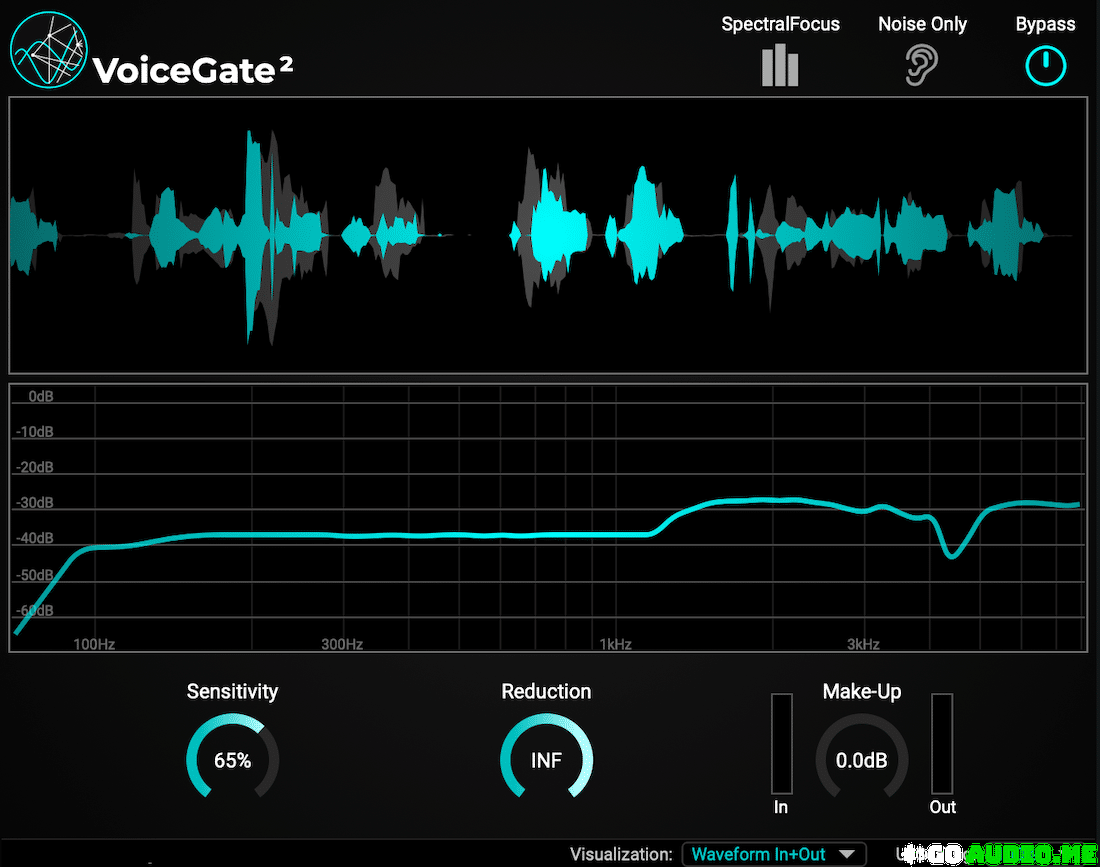Click the VoiceGate title text
The width and height of the screenshot is (1100, 867).
tap(192, 70)
